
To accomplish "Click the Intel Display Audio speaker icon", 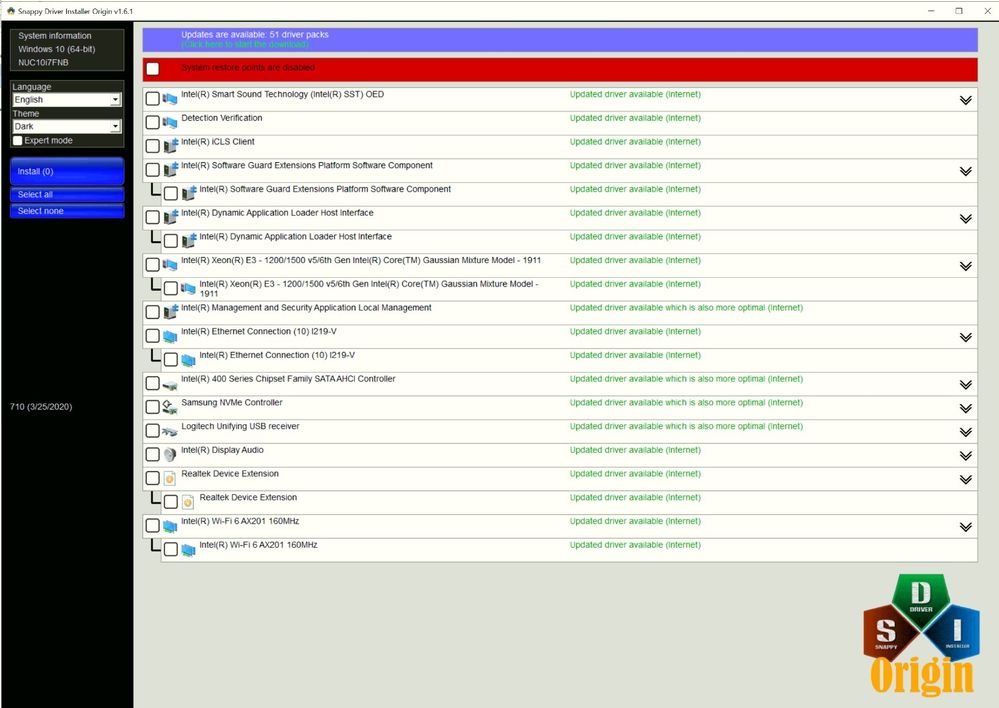I will point(169,454).
